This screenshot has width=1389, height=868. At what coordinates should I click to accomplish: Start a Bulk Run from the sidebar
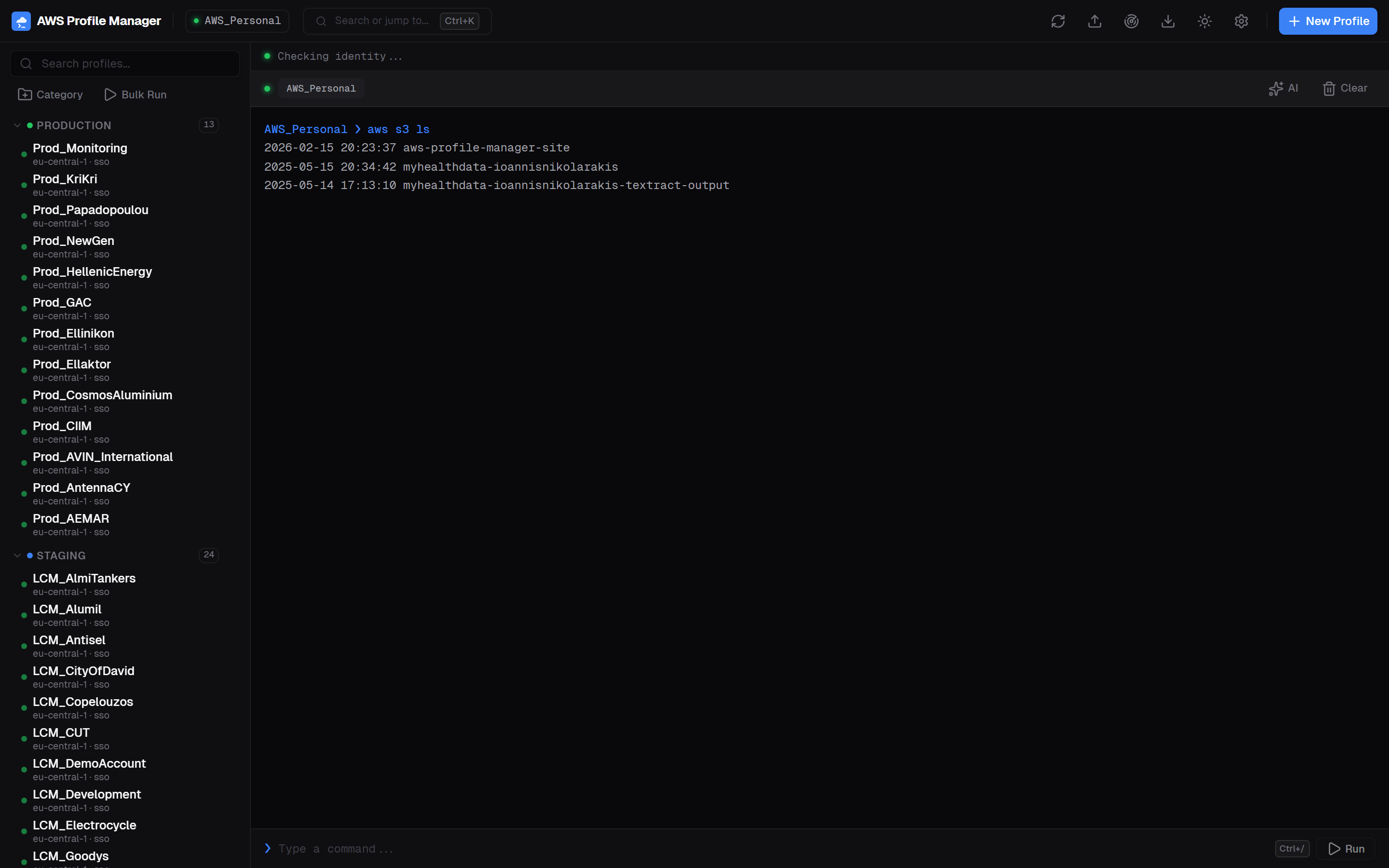[x=136, y=94]
